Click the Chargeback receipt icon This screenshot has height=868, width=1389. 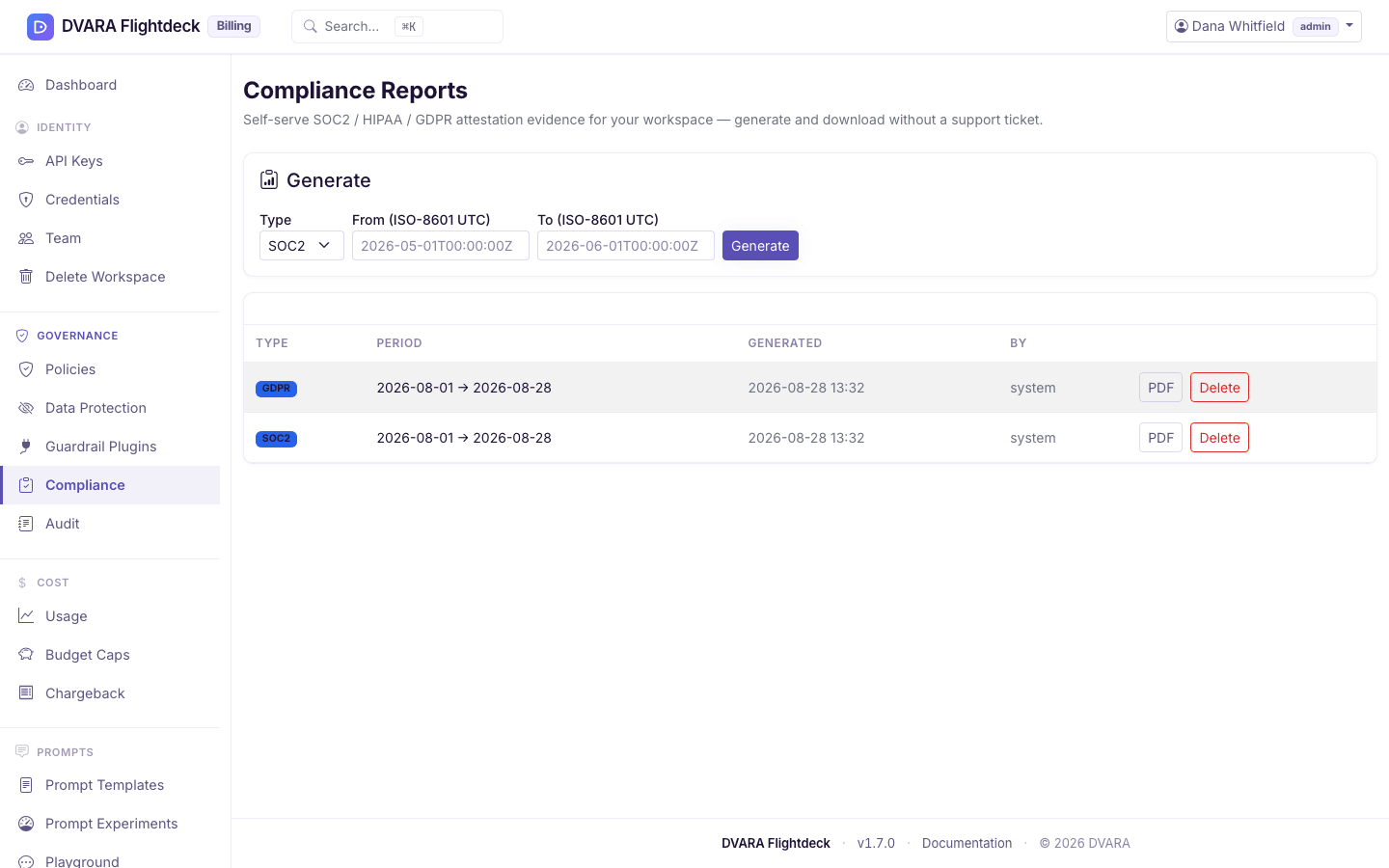click(26, 693)
